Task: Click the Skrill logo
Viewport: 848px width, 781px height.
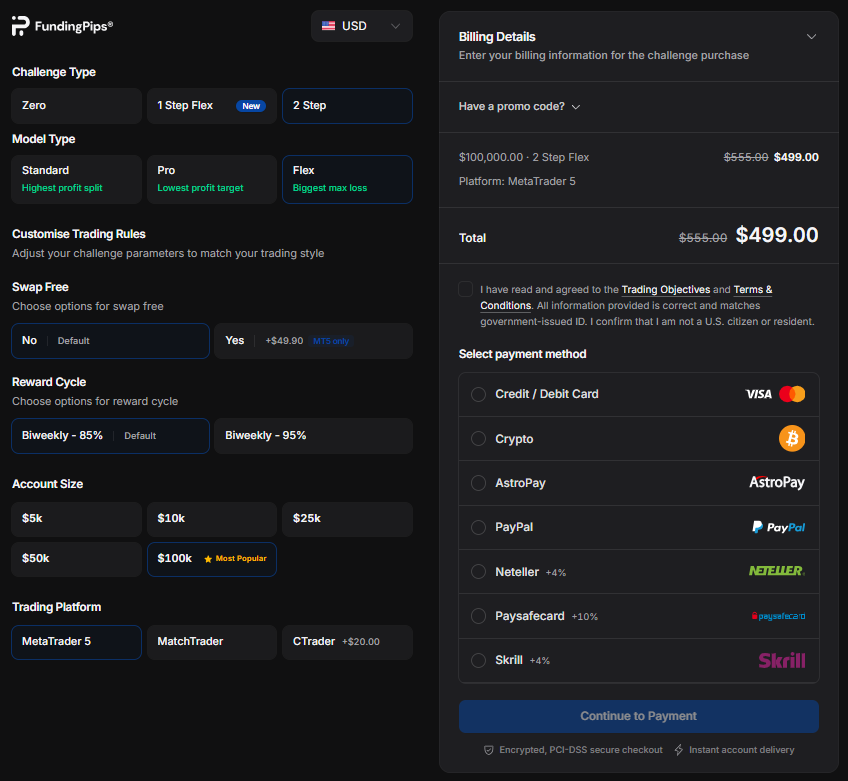Action: click(781, 660)
